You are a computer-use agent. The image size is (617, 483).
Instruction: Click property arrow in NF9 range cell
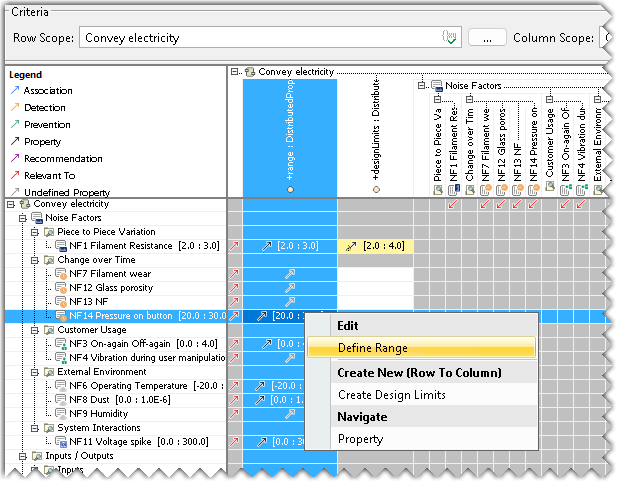coord(290,414)
